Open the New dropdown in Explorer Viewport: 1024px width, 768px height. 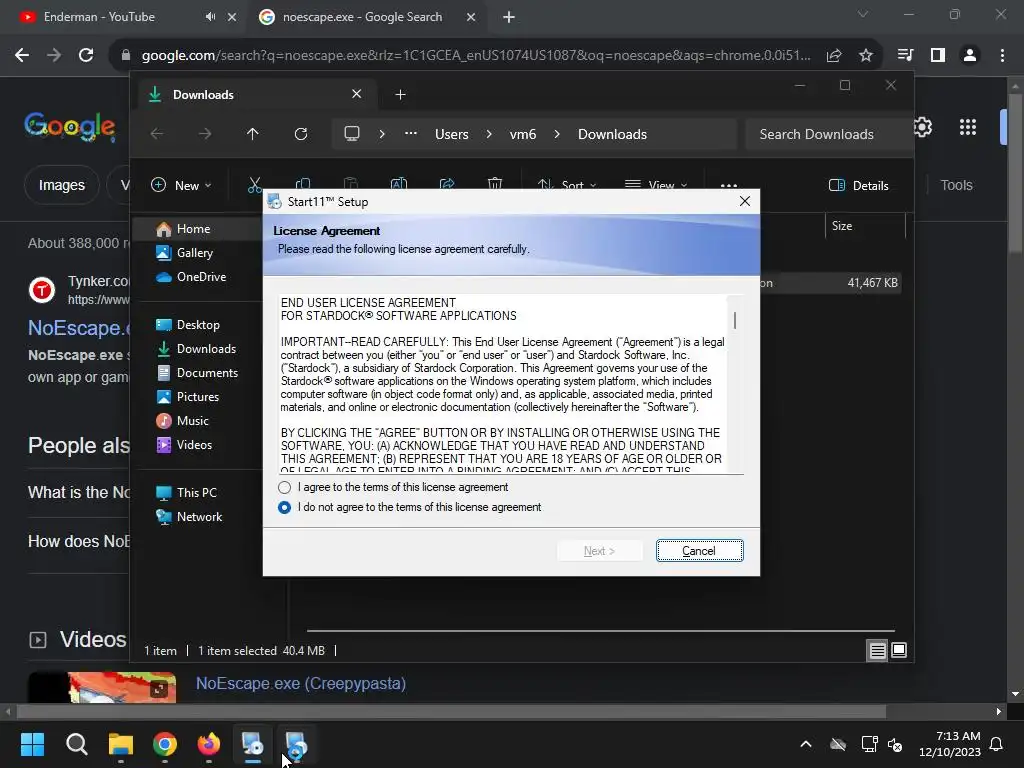pos(181,185)
